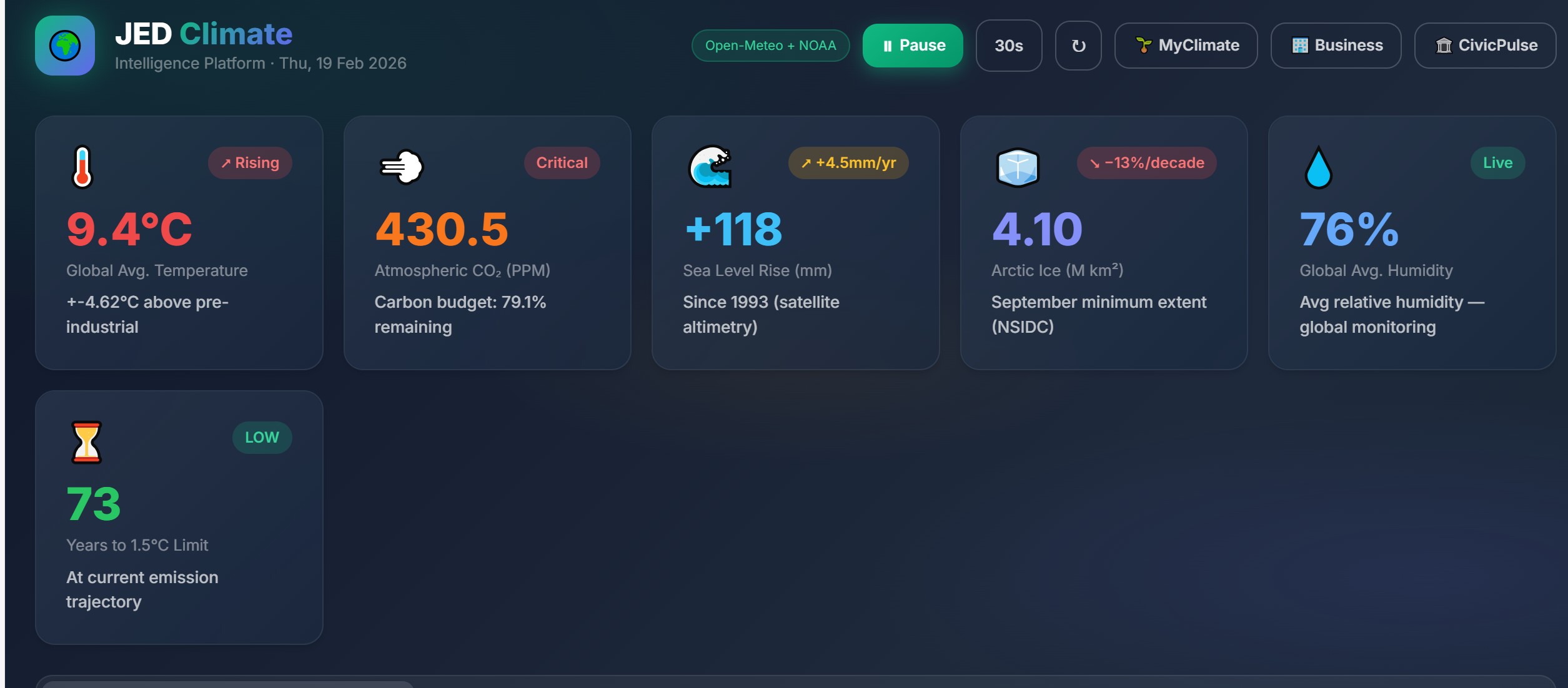The height and width of the screenshot is (688, 1568).
Task: Click the Since 1993 satellite altimetry text
Action: pyautogui.click(x=761, y=315)
